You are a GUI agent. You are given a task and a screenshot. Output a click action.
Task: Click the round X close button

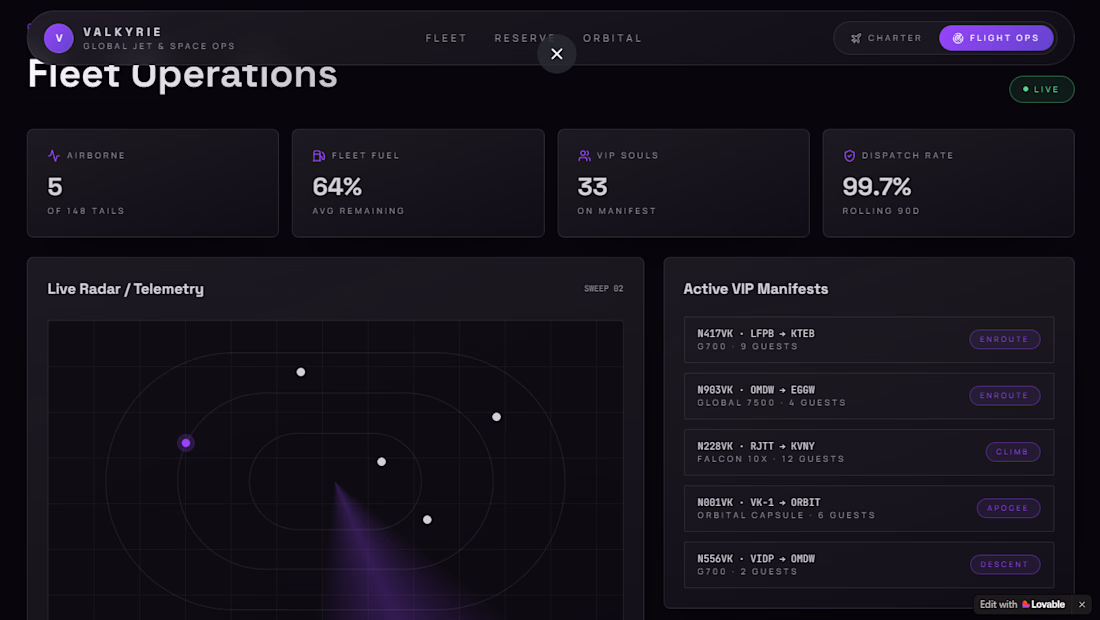[557, 54]
